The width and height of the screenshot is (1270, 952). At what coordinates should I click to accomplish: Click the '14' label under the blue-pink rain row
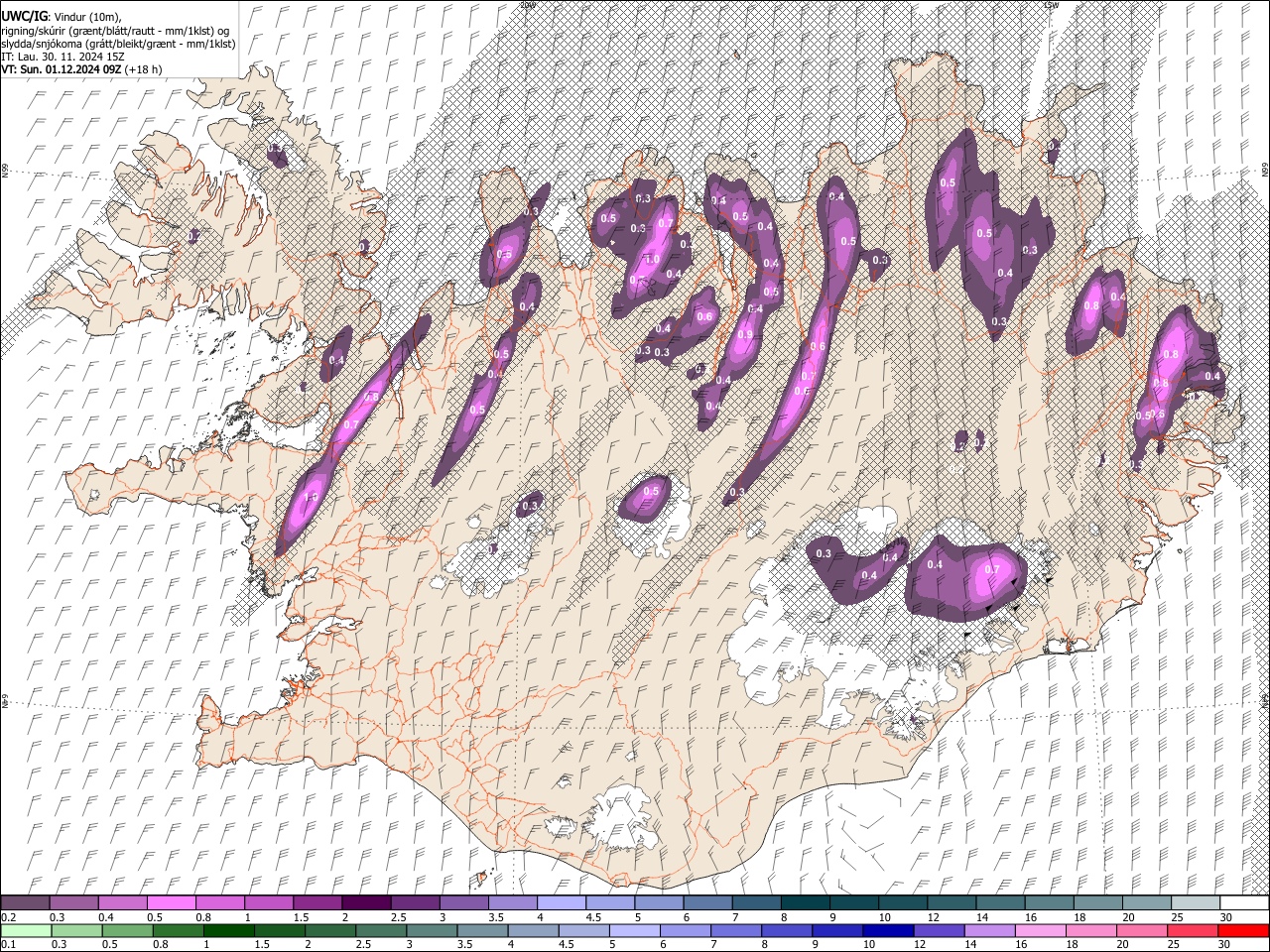click(x=969, y=944)
